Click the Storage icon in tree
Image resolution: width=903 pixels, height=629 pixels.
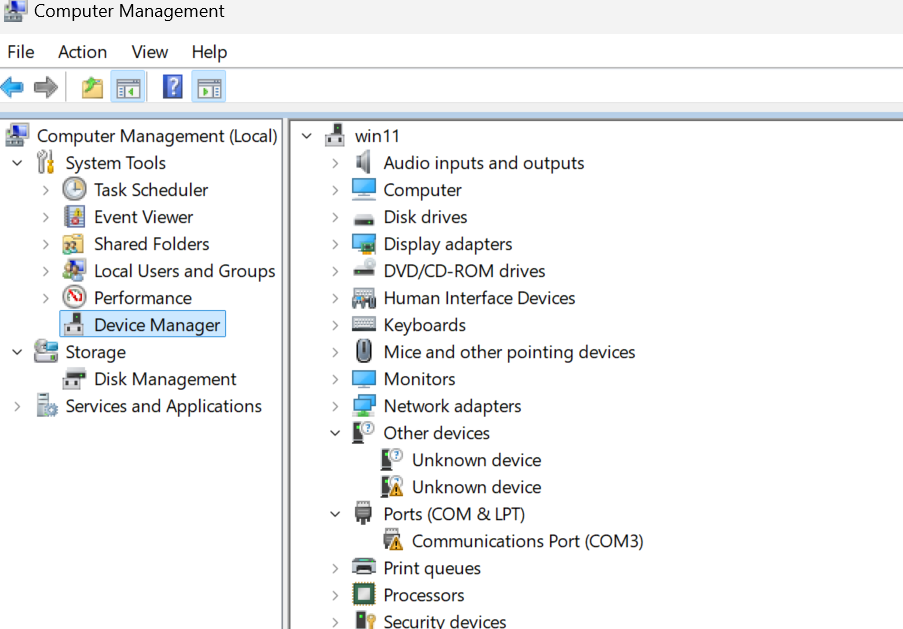point(45,351)
